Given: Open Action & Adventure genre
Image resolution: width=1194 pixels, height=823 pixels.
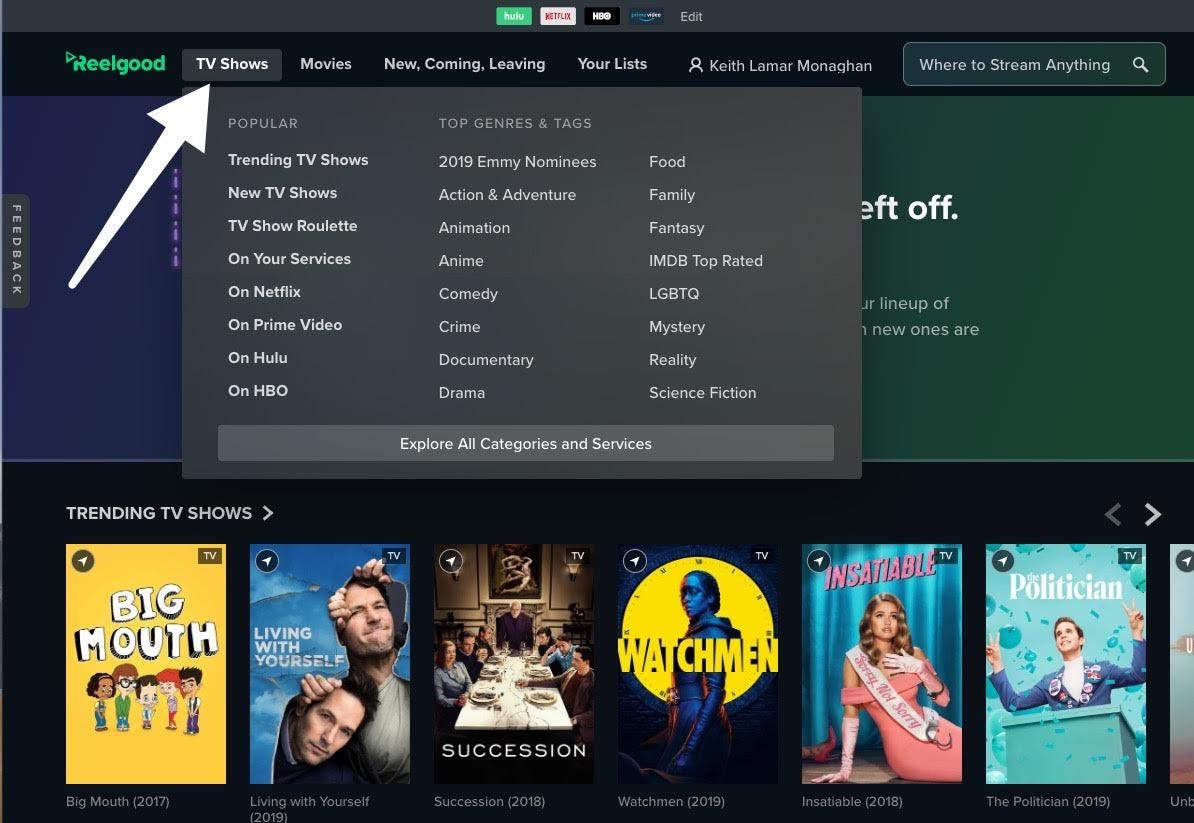Looking at the screenshot, I should (507, 195).
